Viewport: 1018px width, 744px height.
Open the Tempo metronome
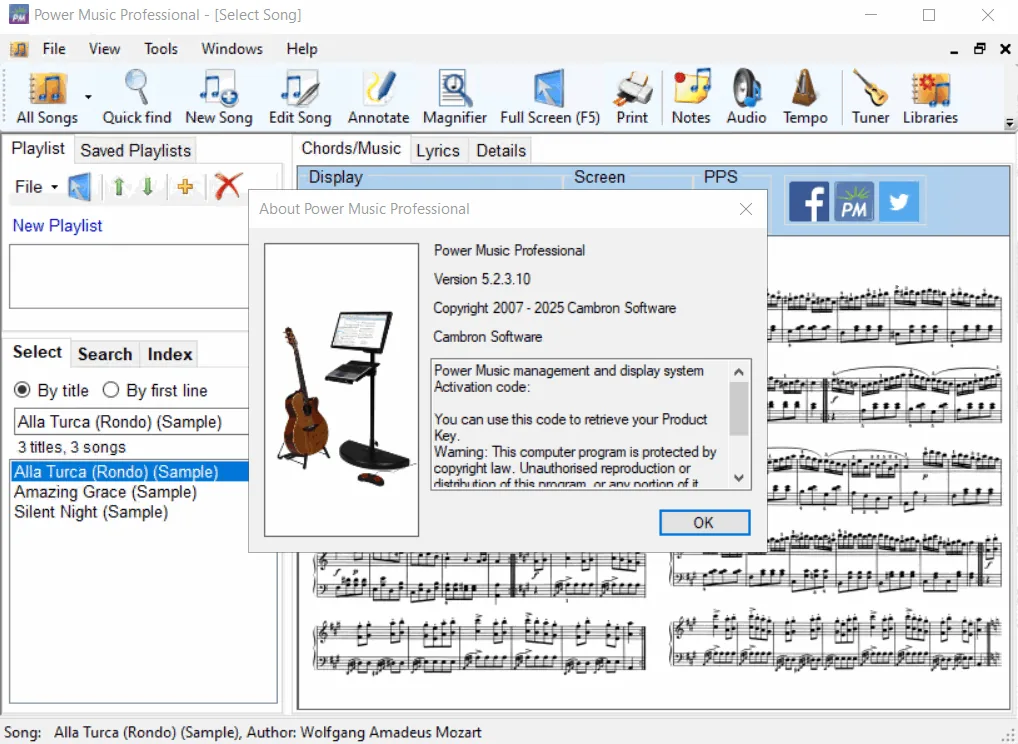[805, 97]
